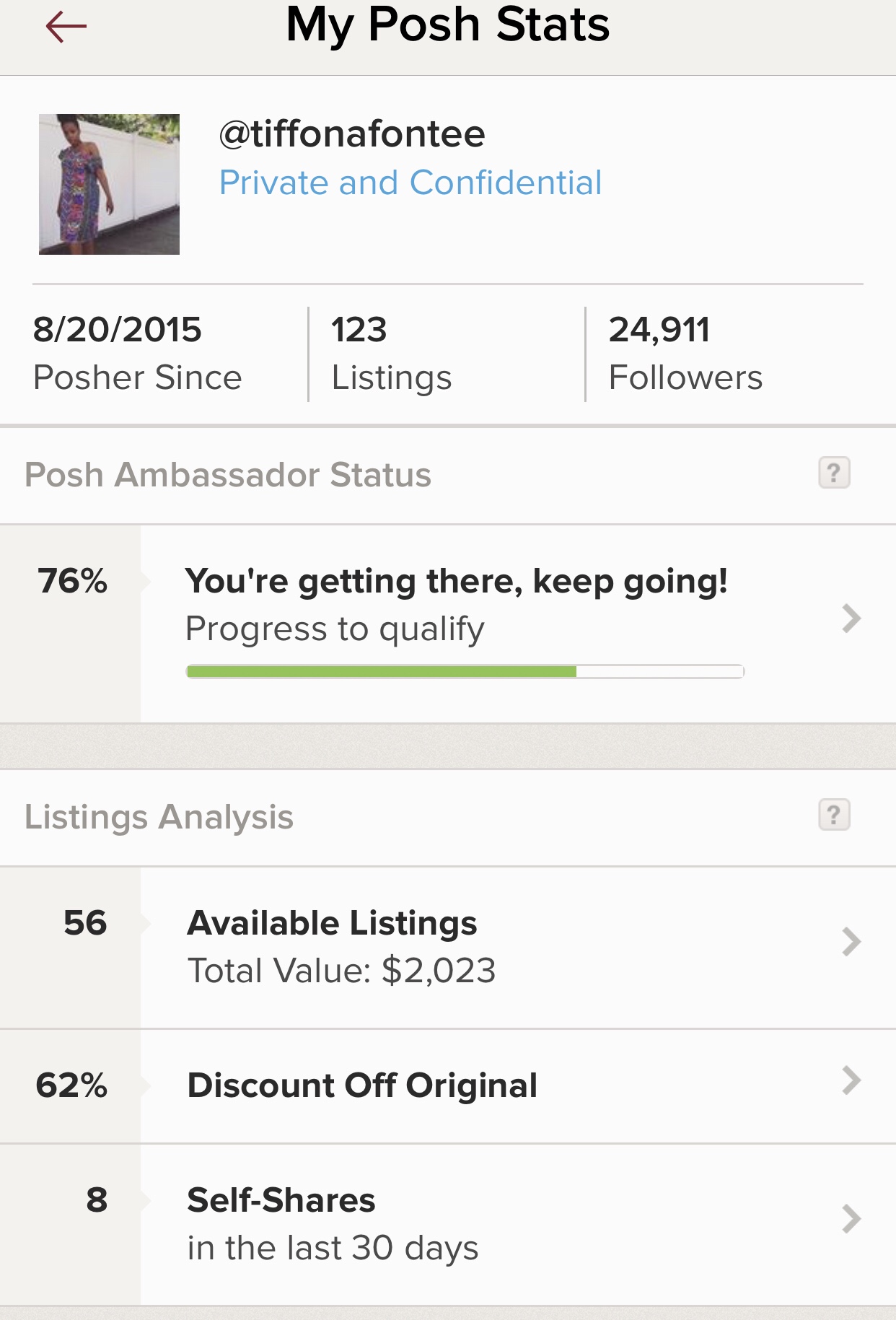
Task: Expand Self-Shares chevron arrow
Action: (852, 1219)
